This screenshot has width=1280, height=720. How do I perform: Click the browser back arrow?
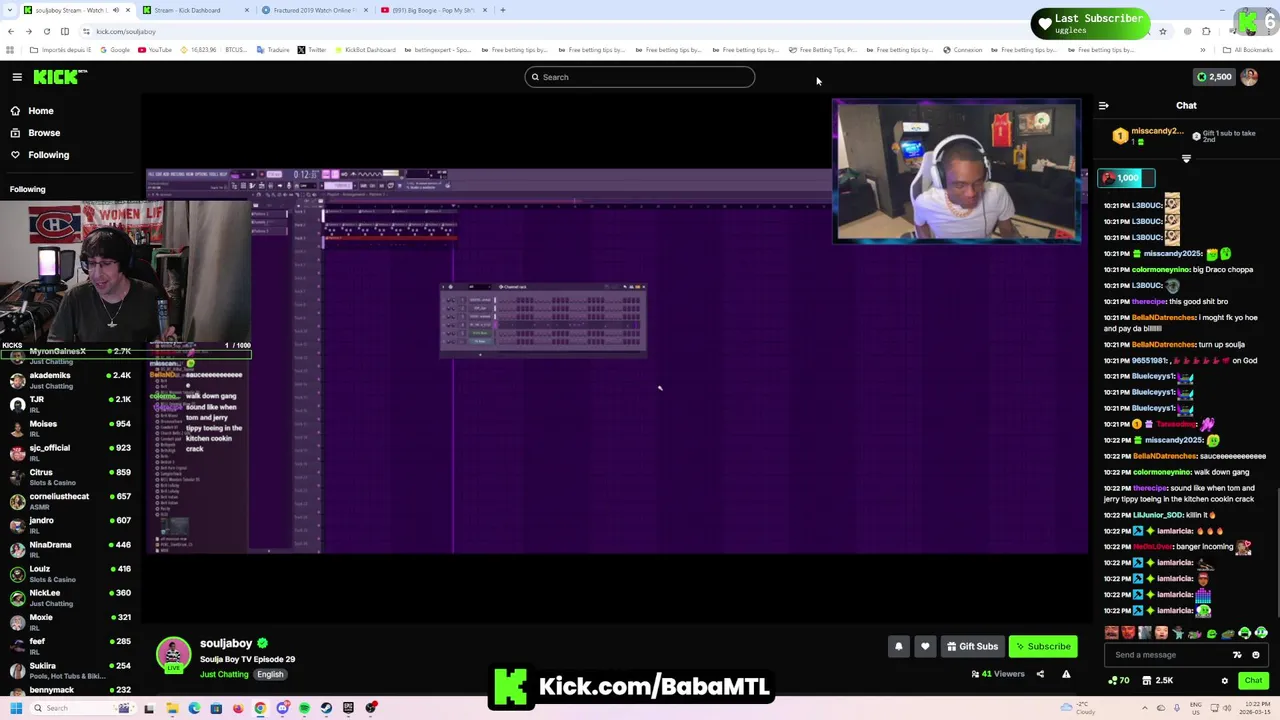coord(10,31)
